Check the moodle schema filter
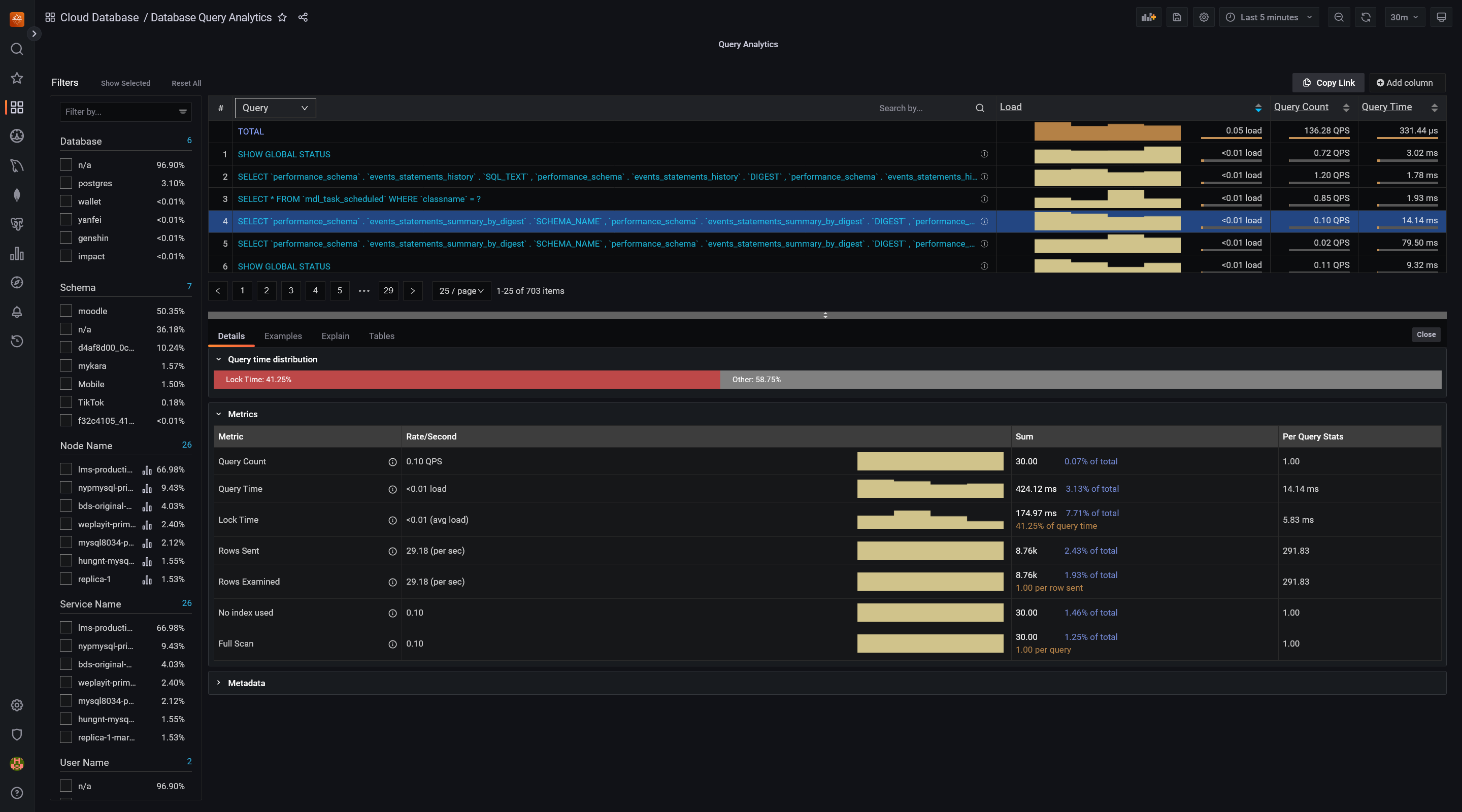Viewport: 1462px width, 812px height. click(66, 311)
